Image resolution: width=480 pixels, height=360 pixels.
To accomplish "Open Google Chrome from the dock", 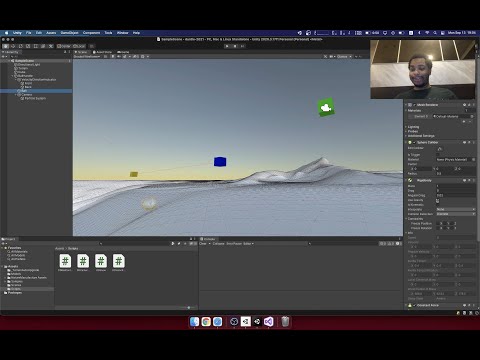I will click(x=206, y=321).
